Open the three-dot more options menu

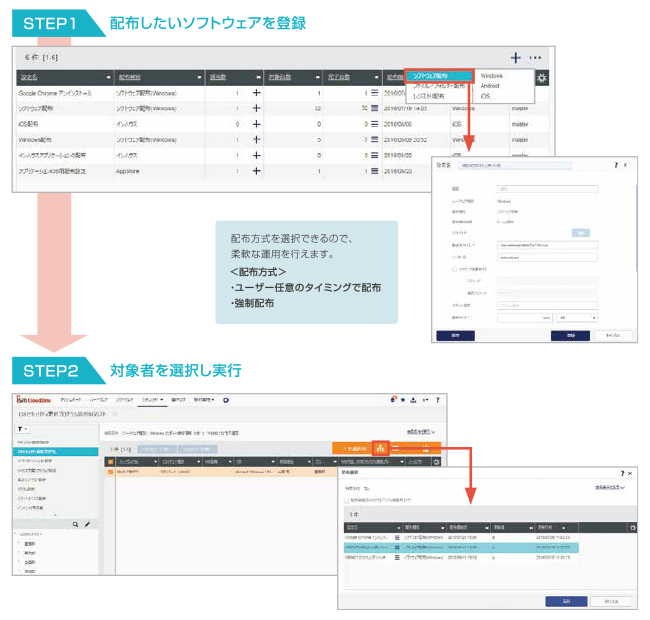[536, 58]
